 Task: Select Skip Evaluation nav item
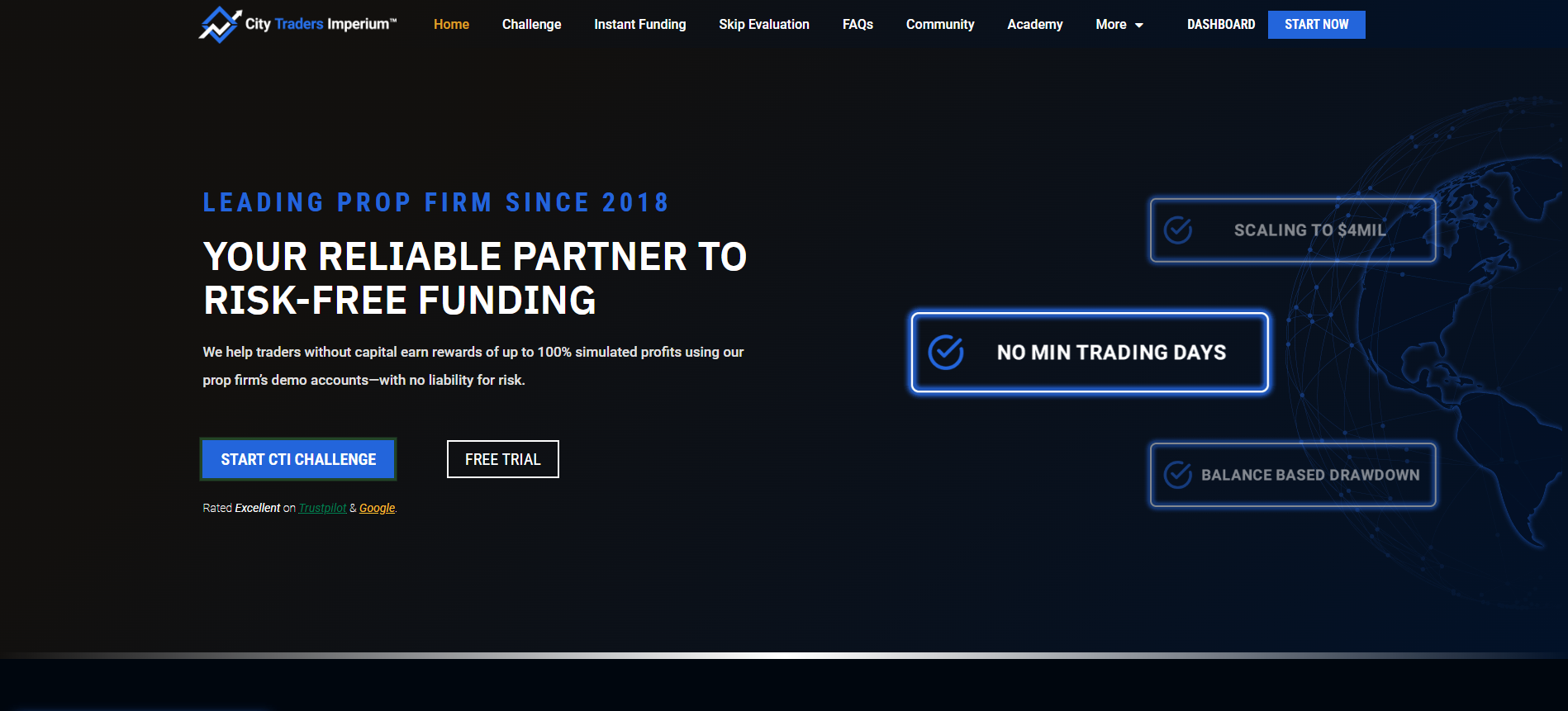pyautogui.click(x=764, y=25)
